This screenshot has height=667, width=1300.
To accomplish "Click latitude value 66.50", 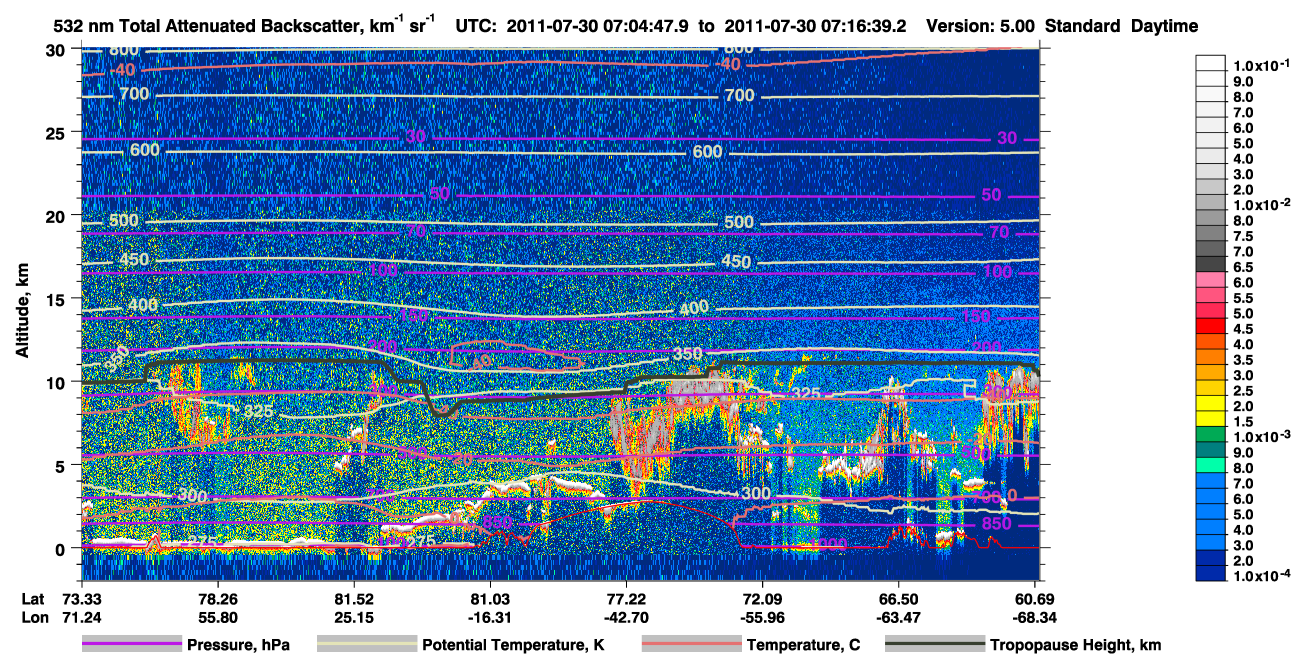I will 899,598.
